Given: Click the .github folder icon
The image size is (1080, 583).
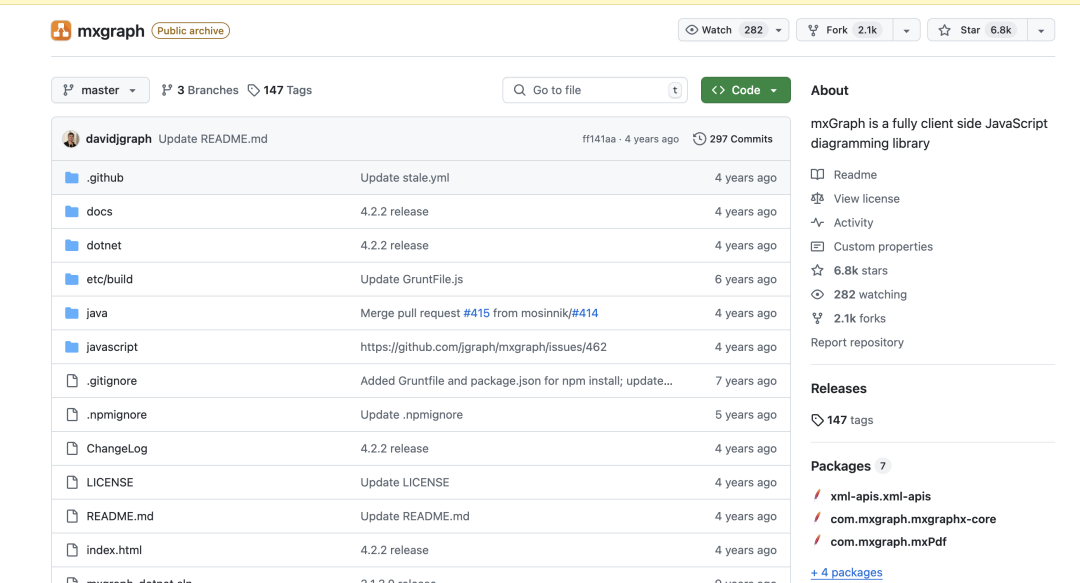Looking at the screenshot, I should click(72, 178).
